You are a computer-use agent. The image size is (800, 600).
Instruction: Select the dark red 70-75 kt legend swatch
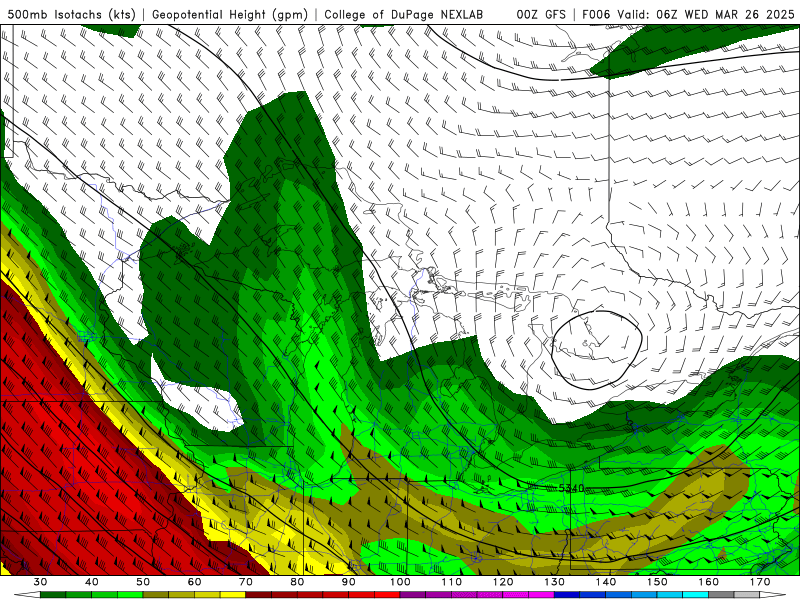tap(259, 595)
